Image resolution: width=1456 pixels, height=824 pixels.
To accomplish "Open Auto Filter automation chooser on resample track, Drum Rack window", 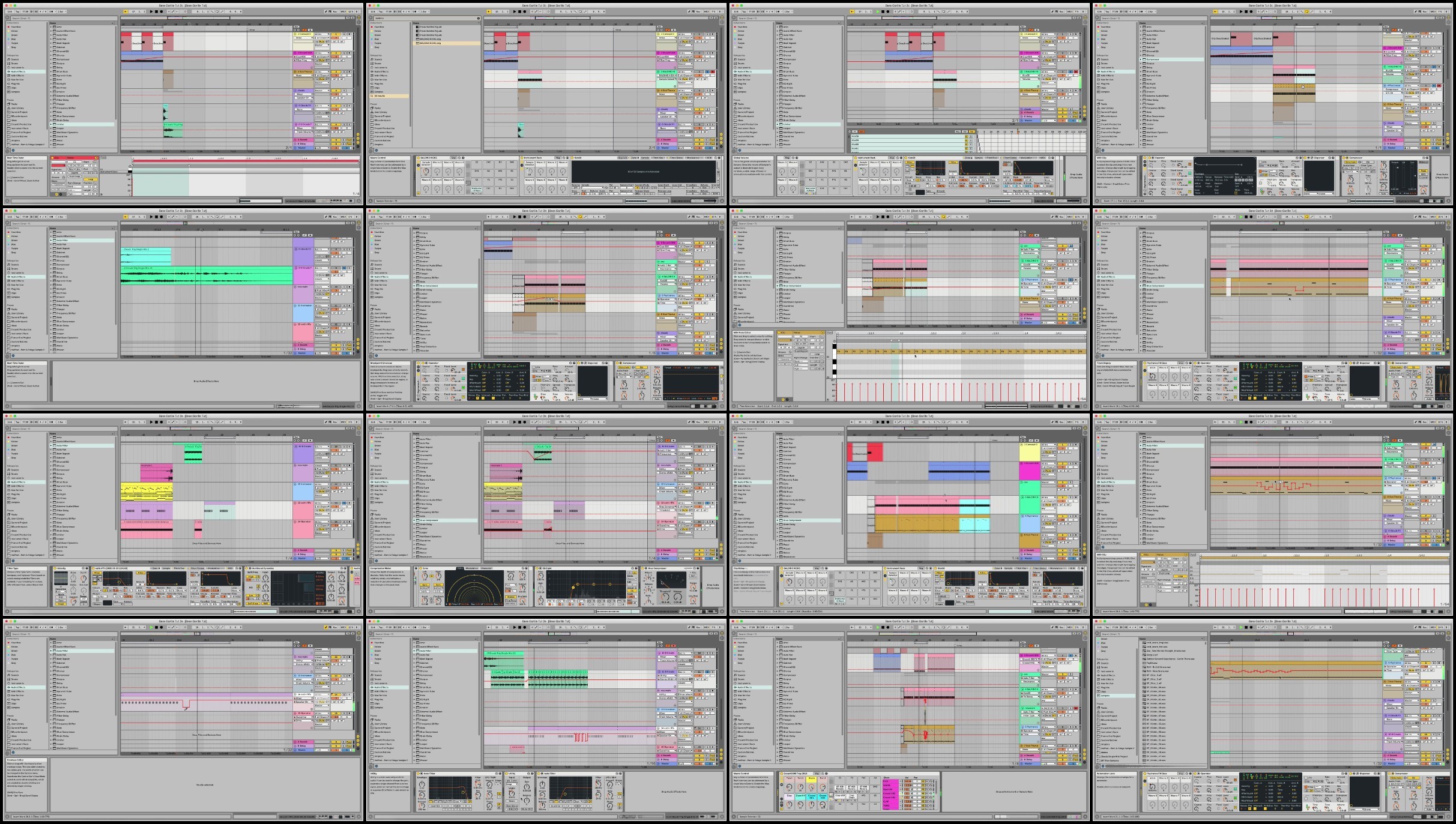I will tap(1030, 712).
